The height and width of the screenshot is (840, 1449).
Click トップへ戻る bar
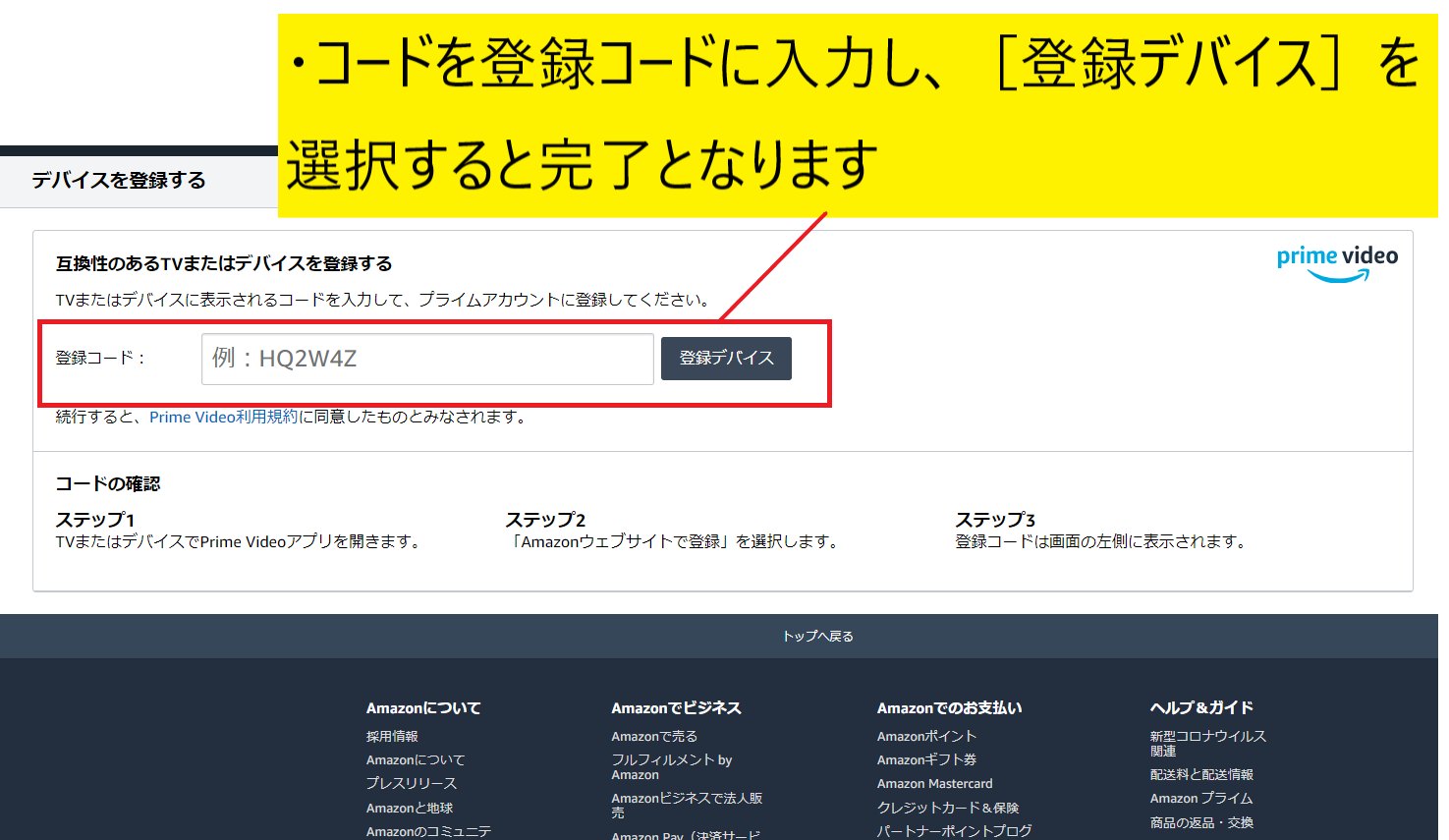[719, 636]
